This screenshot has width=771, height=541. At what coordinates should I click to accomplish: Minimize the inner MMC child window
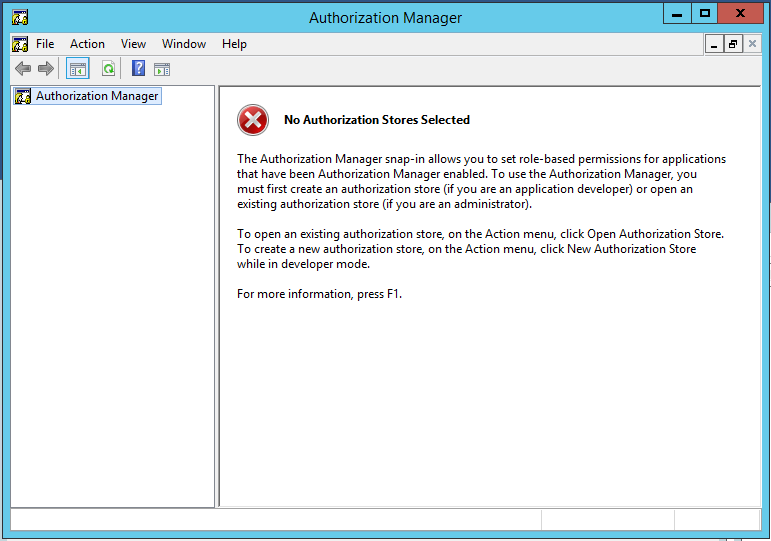[x=714, y=44]
